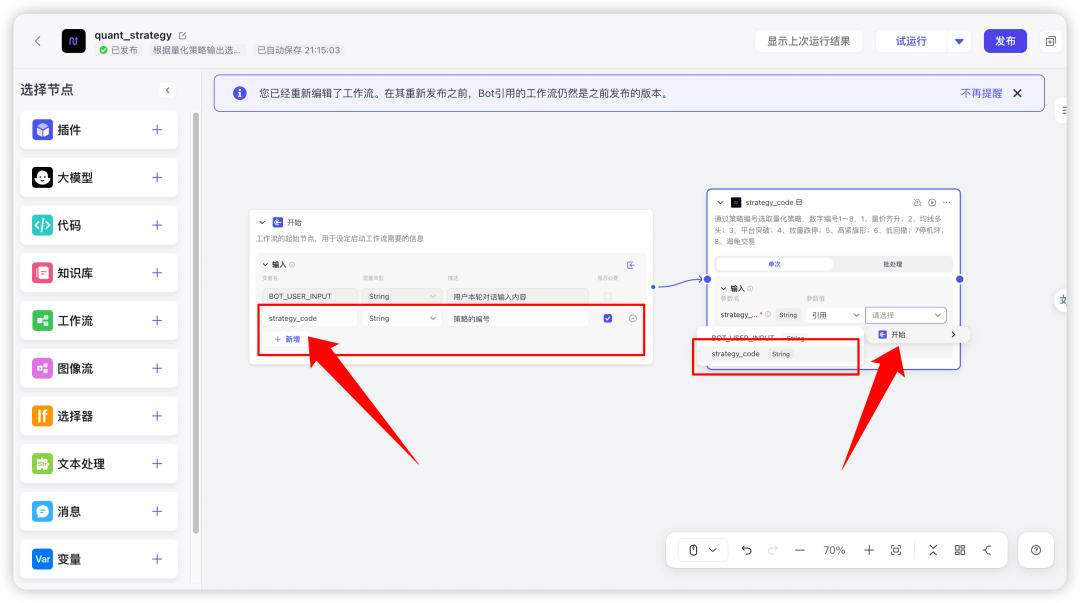Screen dimensions: 1080x603
Task: Zoom in on the canvas
Action: point(869,550)
